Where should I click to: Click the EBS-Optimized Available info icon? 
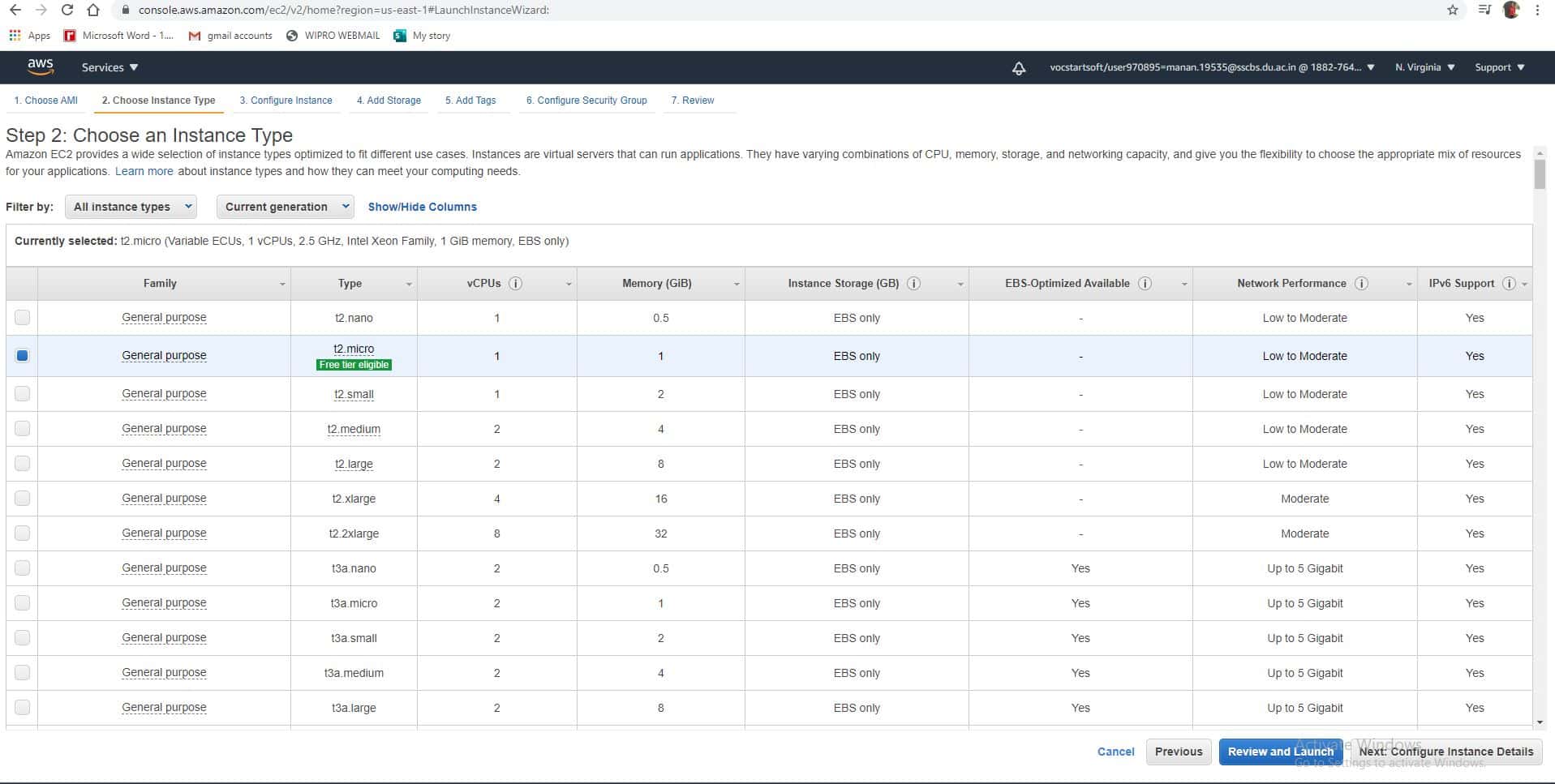(1145, 283)
